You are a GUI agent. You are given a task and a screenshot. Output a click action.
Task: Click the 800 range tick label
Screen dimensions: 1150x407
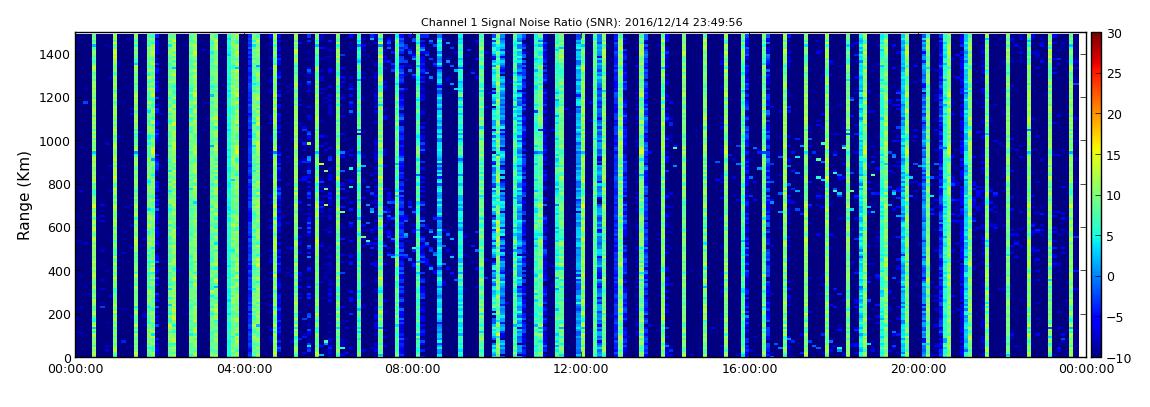click(x=59, y=184)
